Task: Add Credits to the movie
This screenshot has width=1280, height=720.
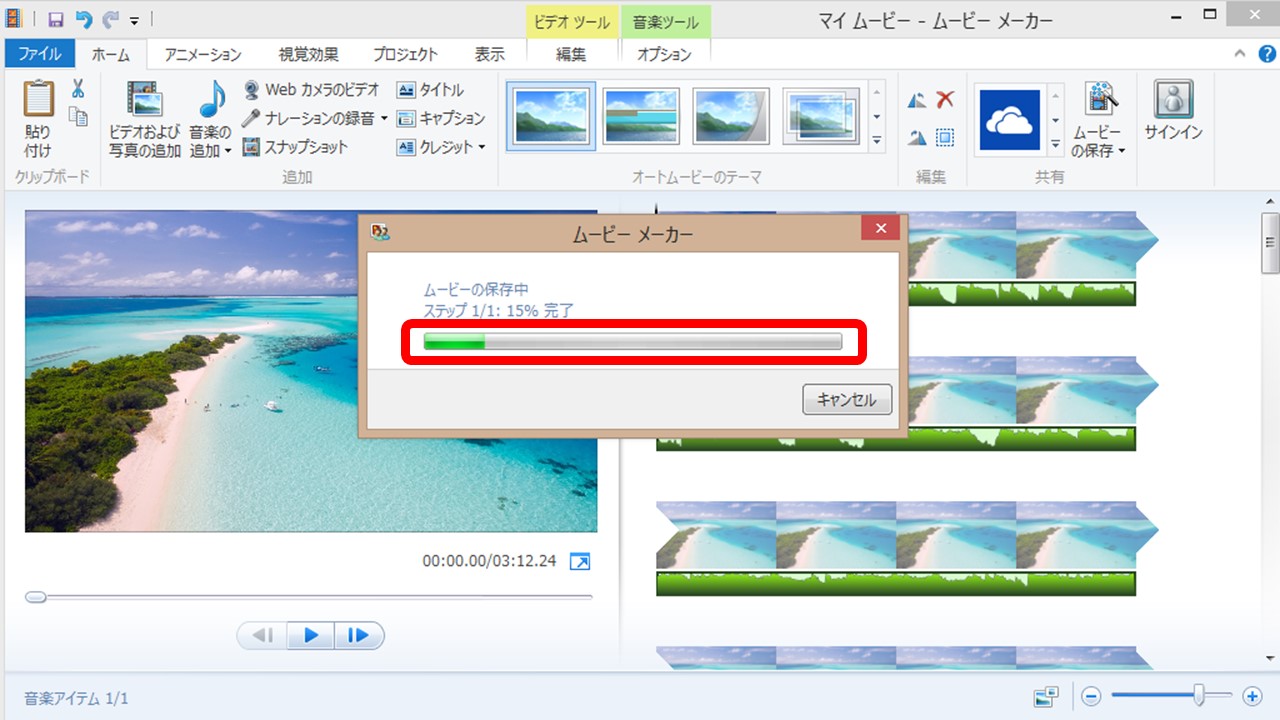Action: pyautogui.click(x=435, y=147)
